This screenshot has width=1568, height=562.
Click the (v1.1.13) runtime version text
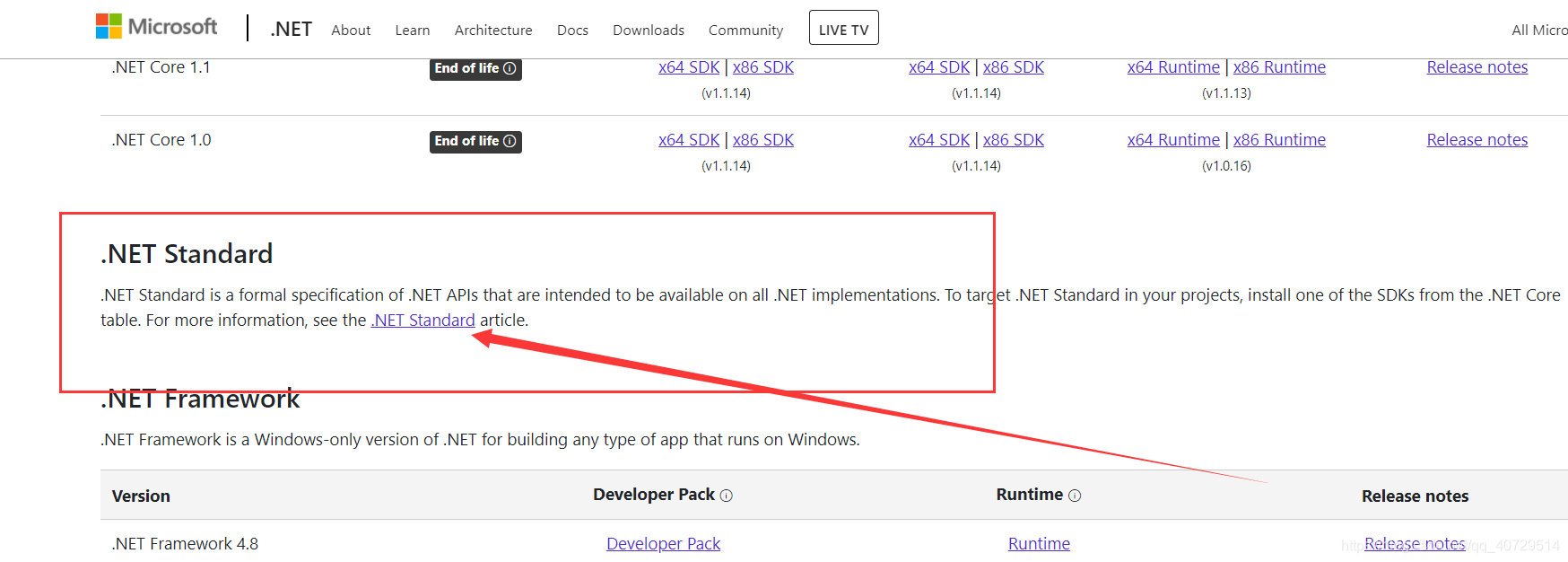(1226, 93)
